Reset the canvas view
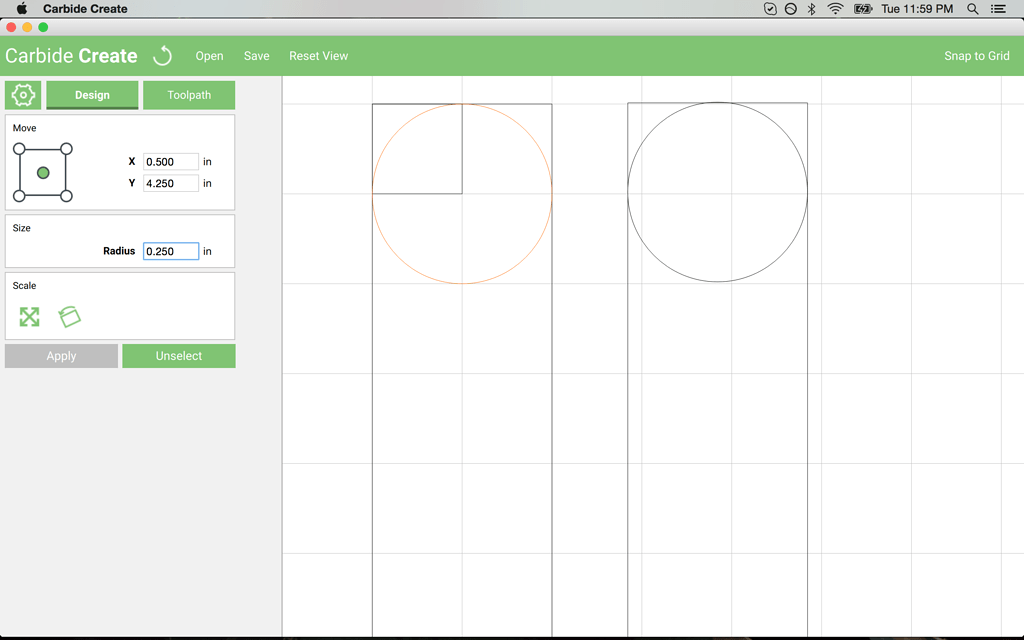 pos(319,56)
